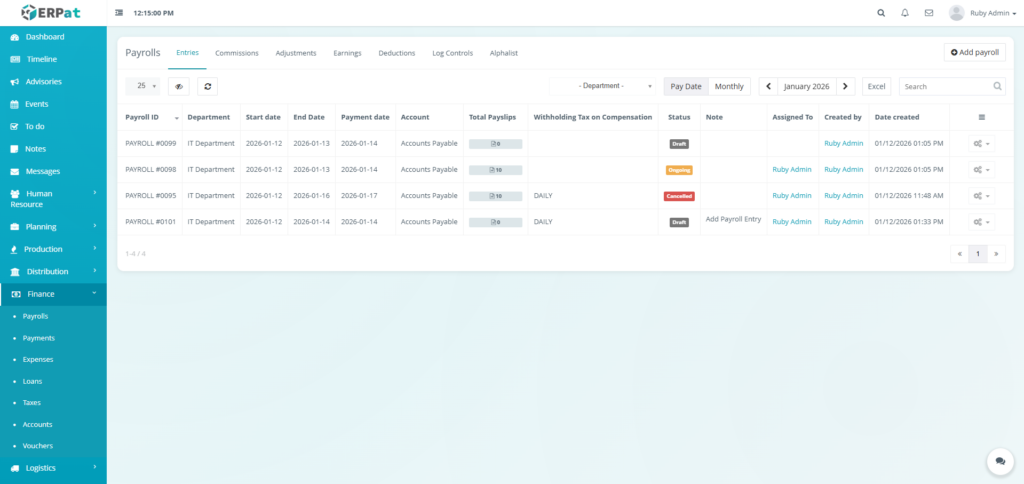This screenshot has height=484, width=1024.
Task: Click the search magnifier icon in top bar
Action: [881, 13]
